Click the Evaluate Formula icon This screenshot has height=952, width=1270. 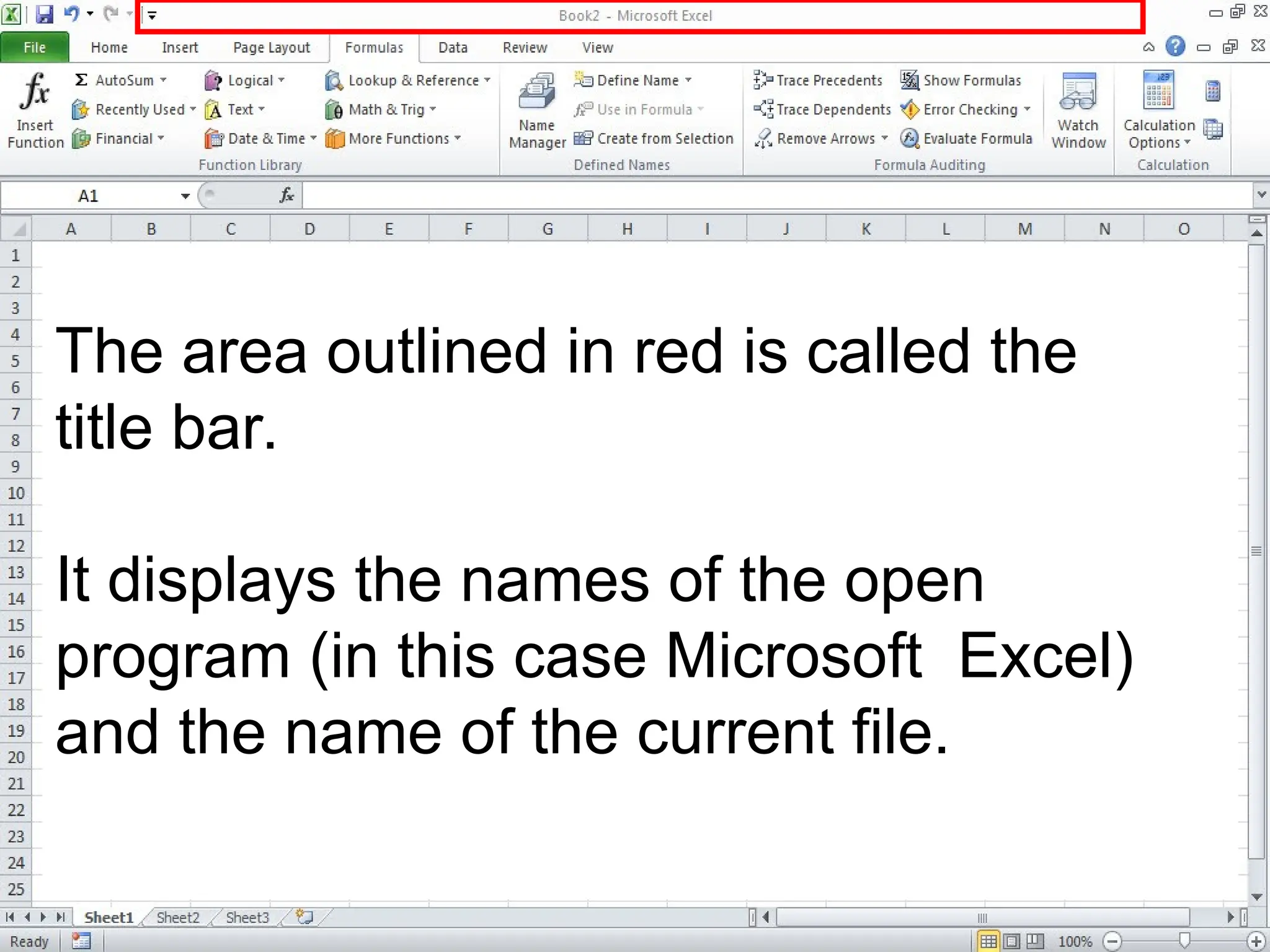pyautogui.click(x=909, y=138)
